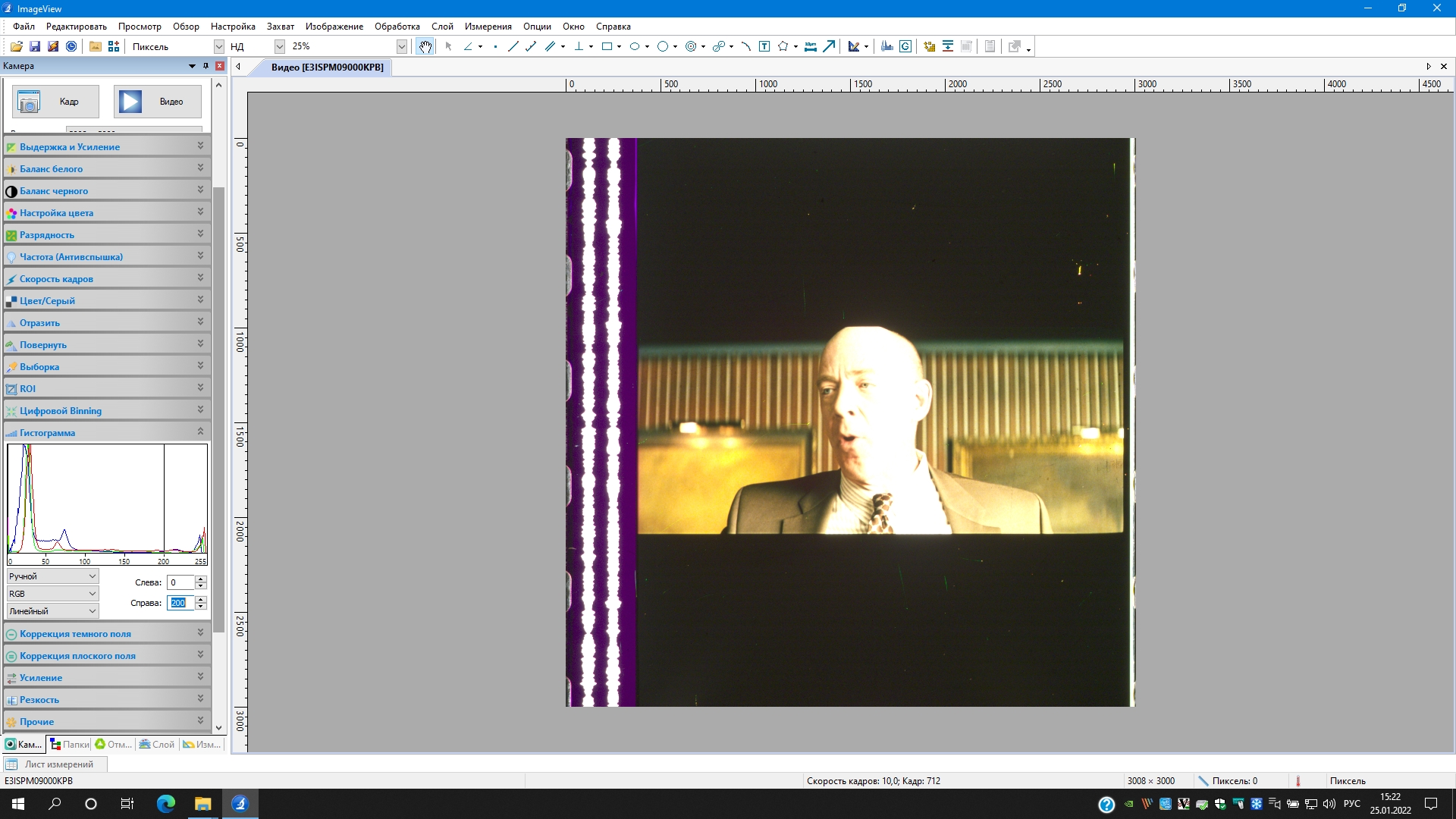Select the text annotation tool
This screenshot has width=1456, height=819.
tap(764, 47)
